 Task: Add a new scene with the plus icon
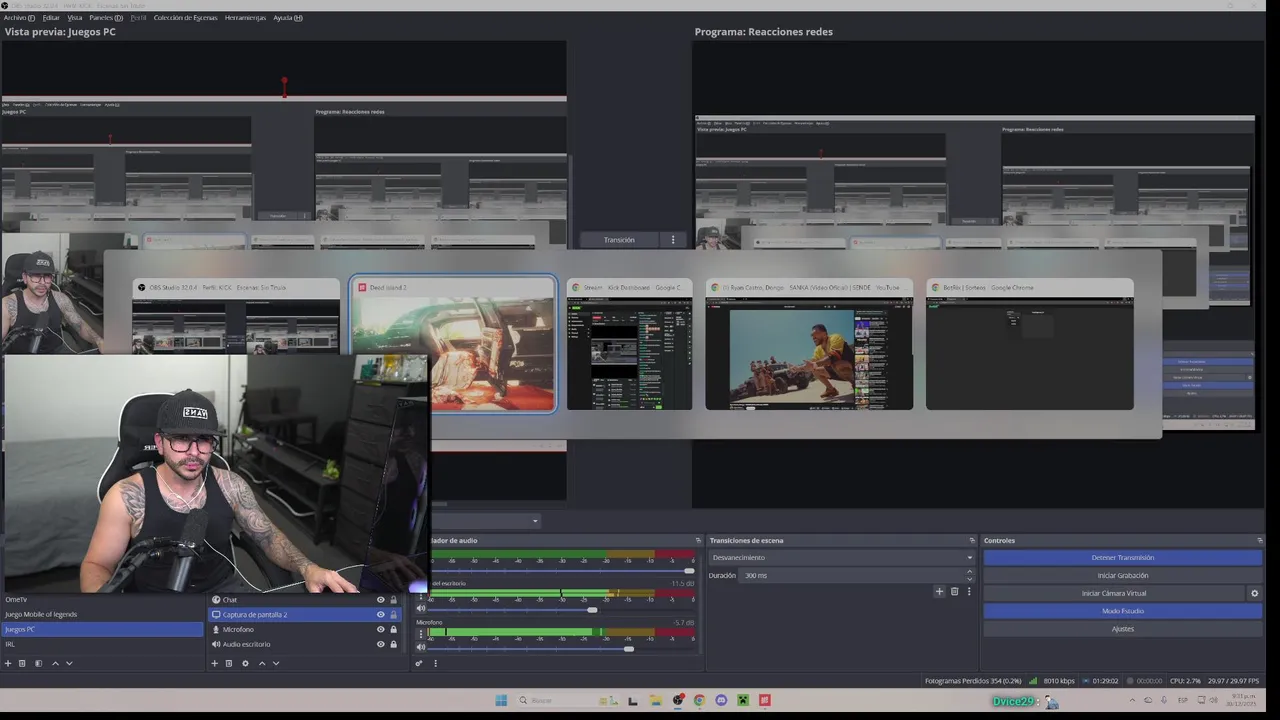[x=8, y=663]
